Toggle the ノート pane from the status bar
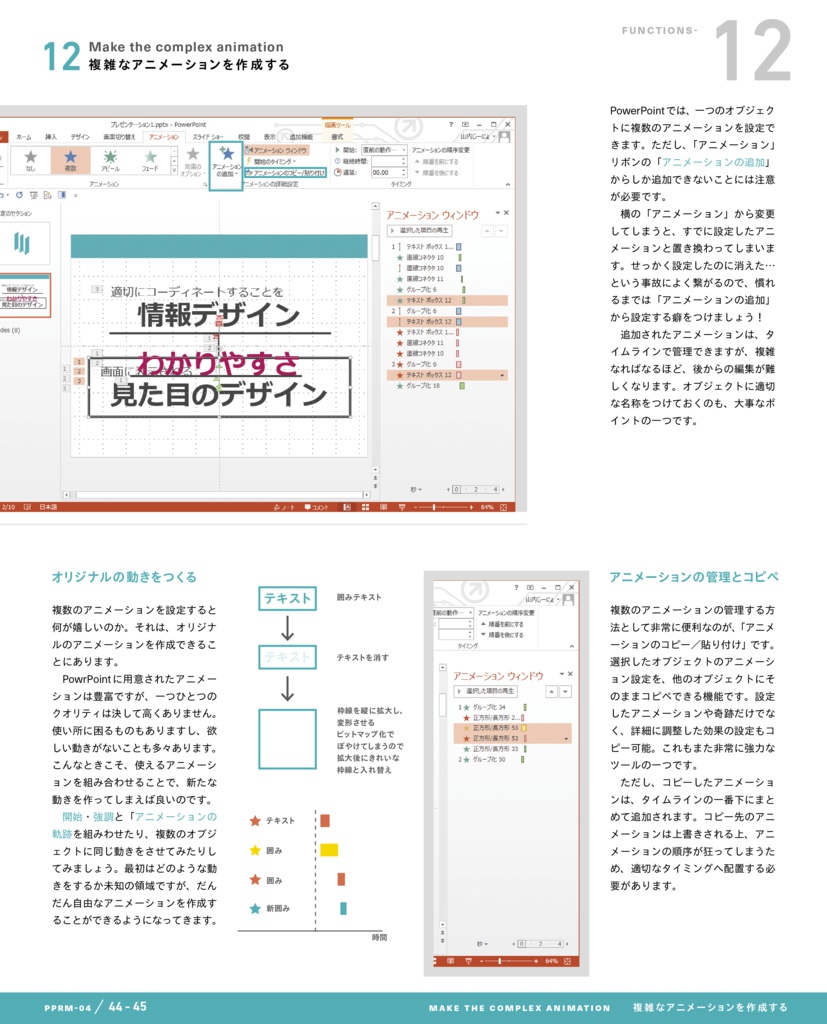 pos(286,505)
